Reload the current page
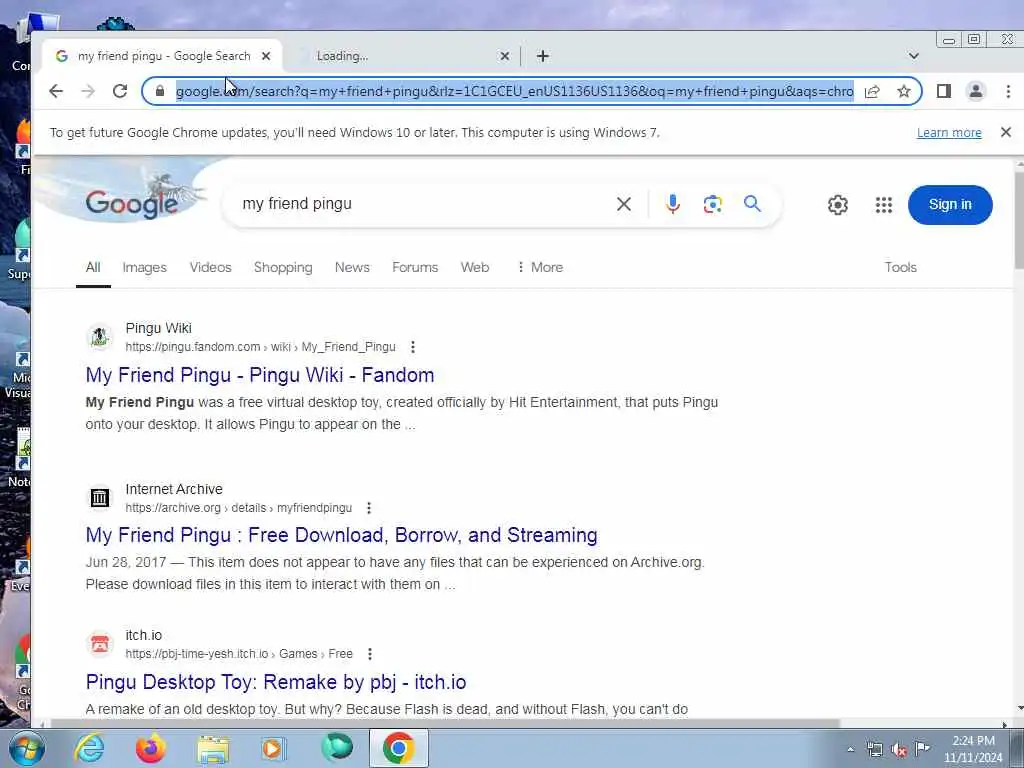Image resolution: width=1024 pixels, height=768 pixels. point(120,91)
